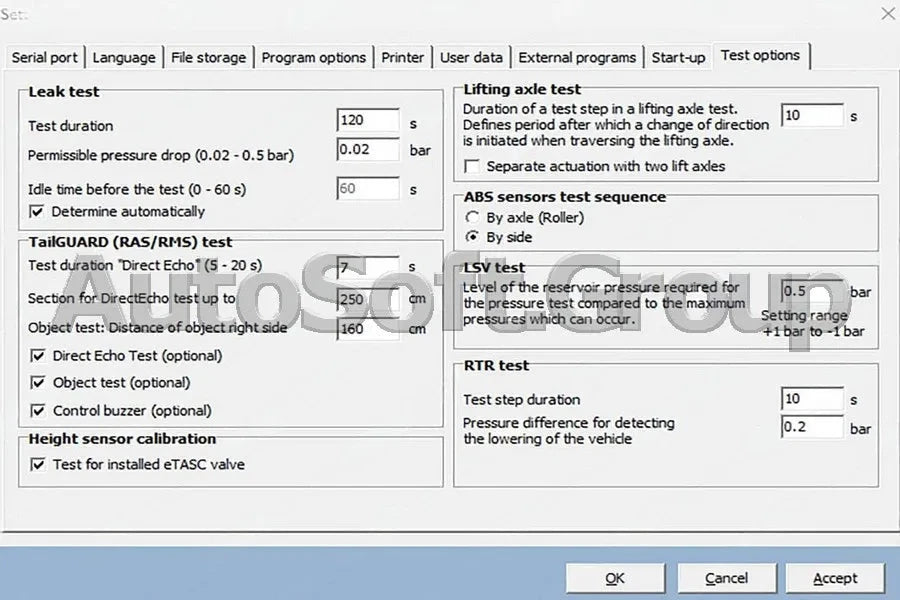The width and height of the screenshot is (900, 600).
Task: Open the Program options tab
Action: point(314,57)
